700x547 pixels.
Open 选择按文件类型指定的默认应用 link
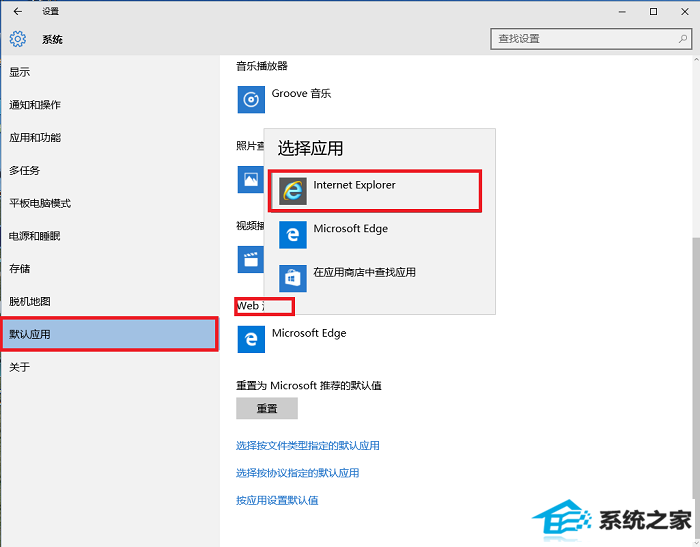(x=308, y=446)
